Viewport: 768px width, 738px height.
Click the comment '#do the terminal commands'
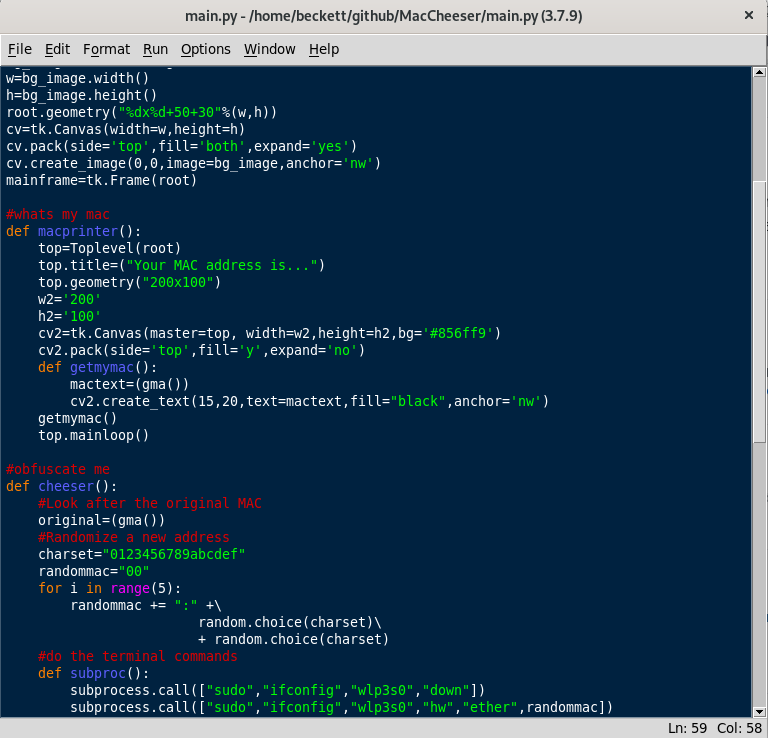pyautogui.click(x=138, y=657)
